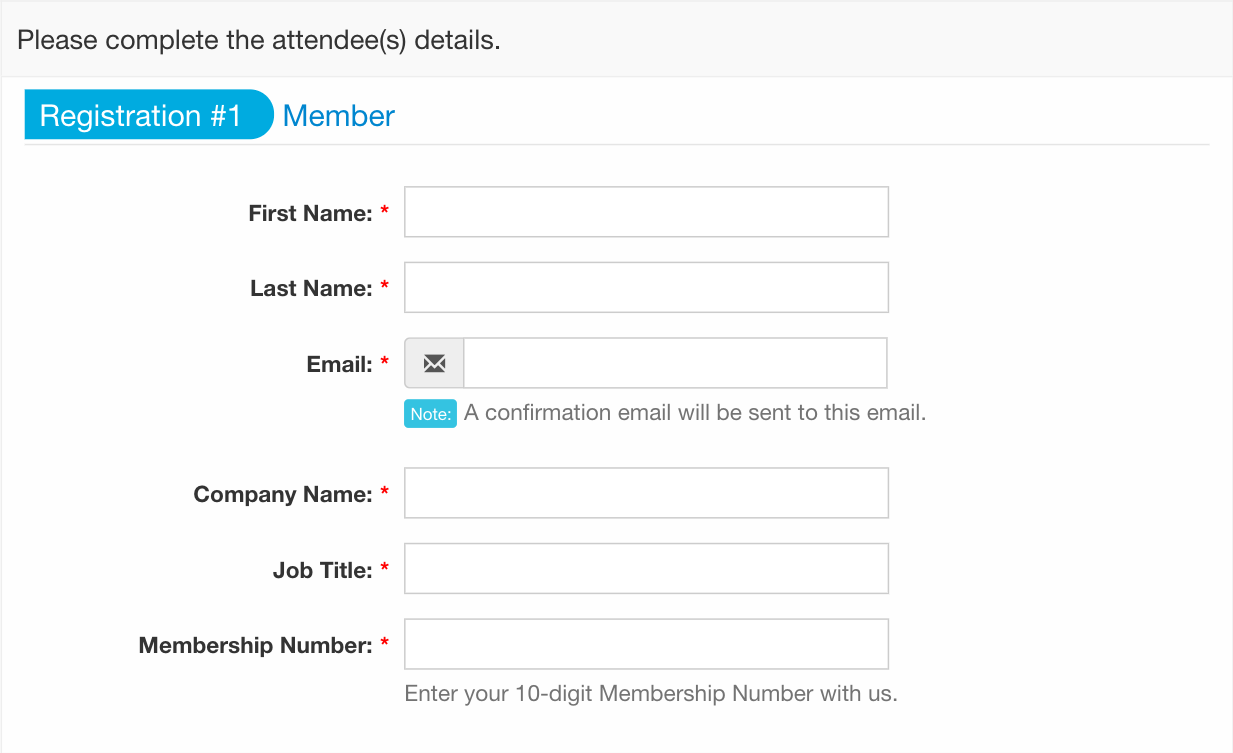1233x753 pixels.
Task: Click the envelope icon beside Email field
Action: pos(434,363)
